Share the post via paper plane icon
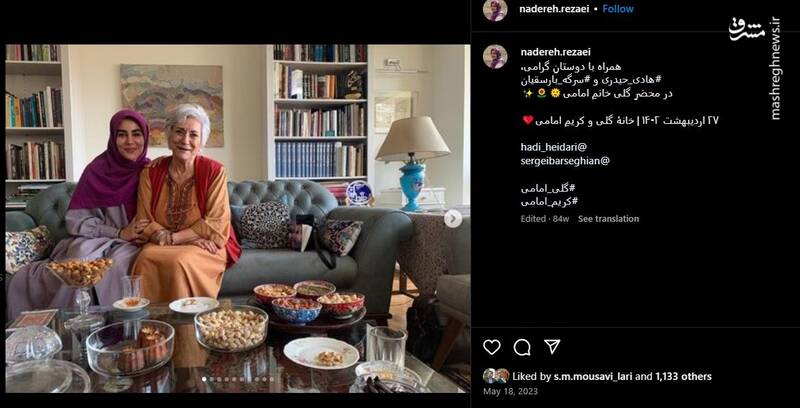Screen dimensions: 800x408 pyautogui.click(x=552, y=346)
